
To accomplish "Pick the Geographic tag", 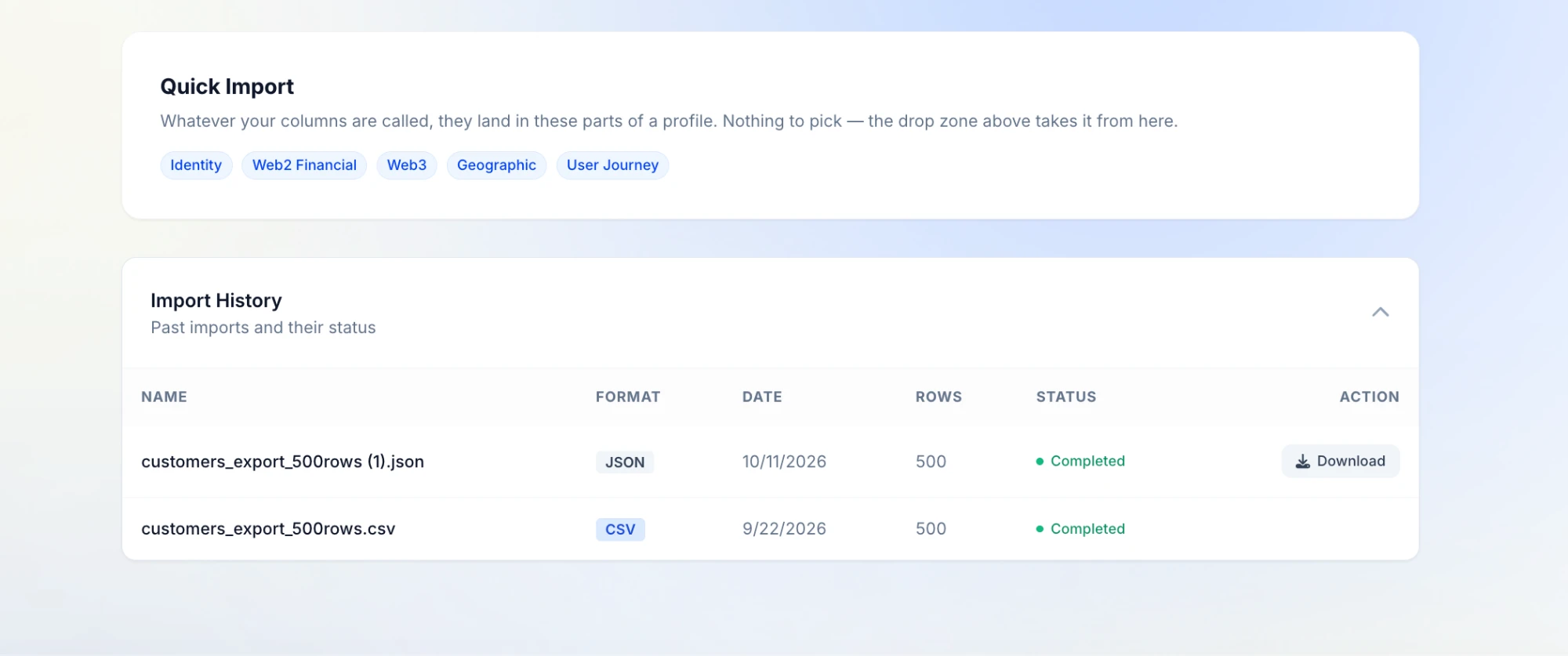I will click(496, 165).
